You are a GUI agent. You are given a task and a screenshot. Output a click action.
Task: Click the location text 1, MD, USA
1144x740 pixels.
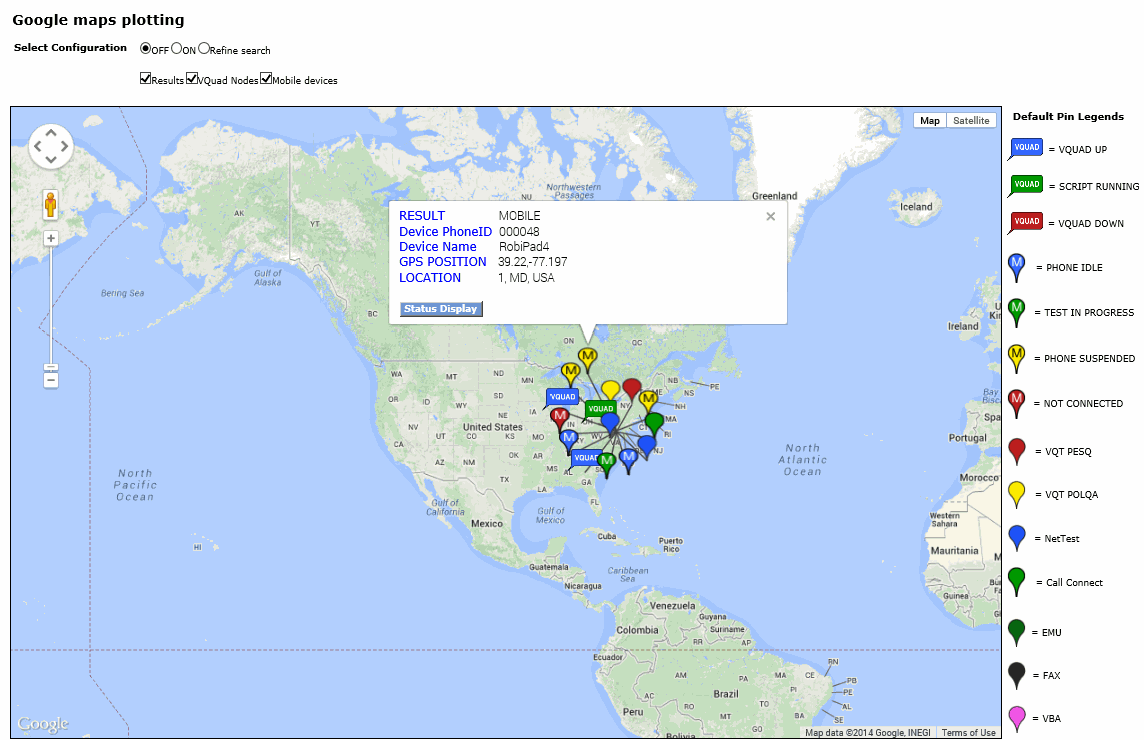pyautogui.click(x=526, y=278)
